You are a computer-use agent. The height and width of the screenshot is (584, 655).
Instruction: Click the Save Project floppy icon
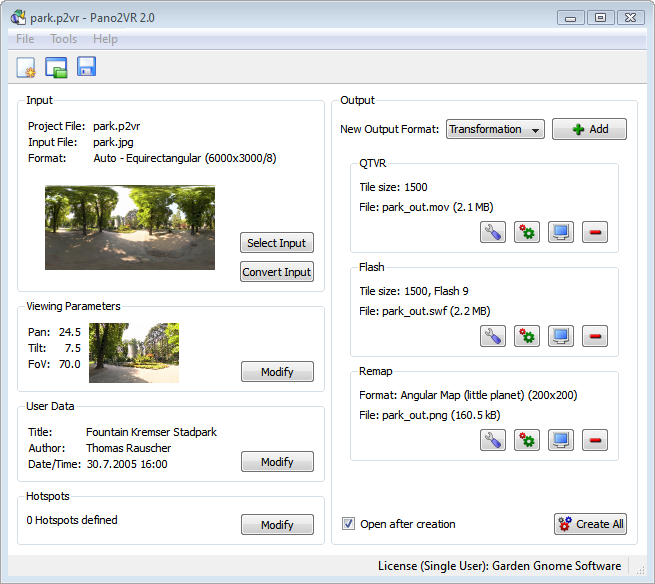(86, 66)
